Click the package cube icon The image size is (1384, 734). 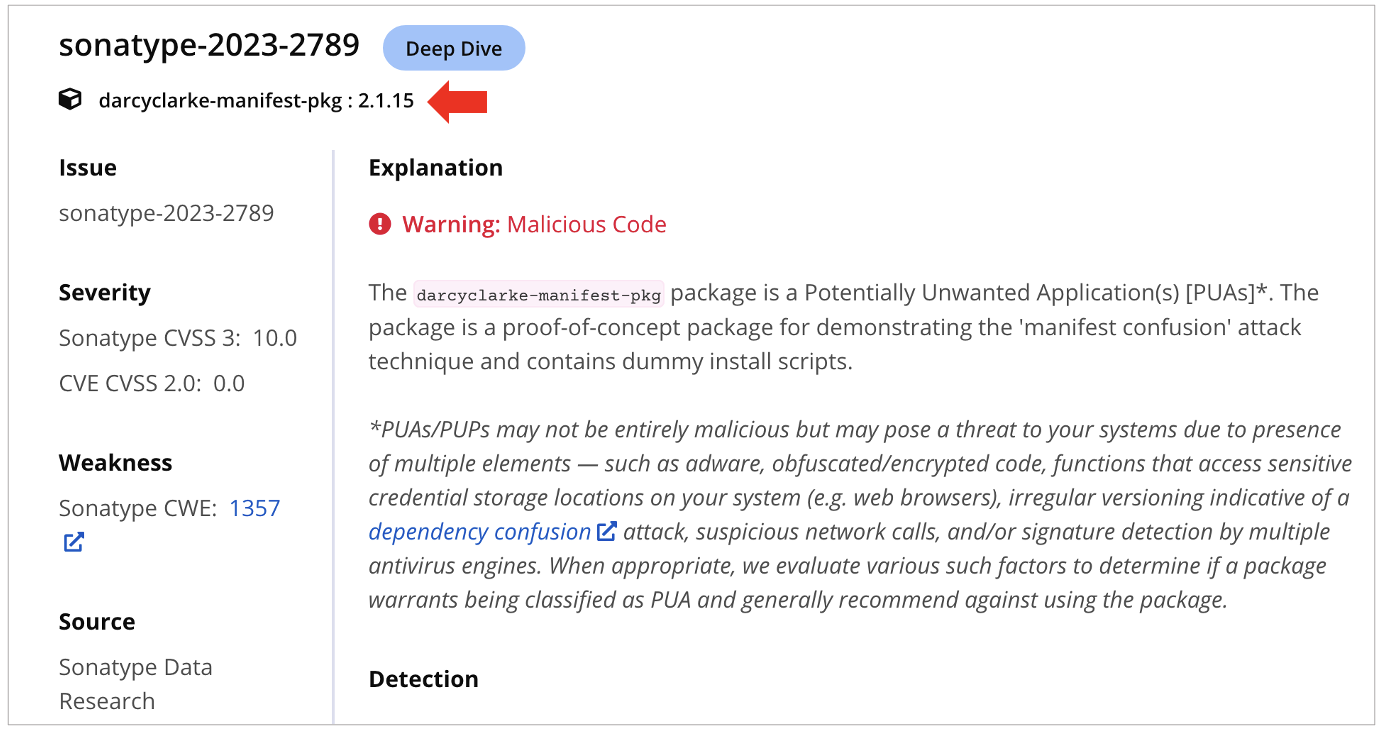70,100
